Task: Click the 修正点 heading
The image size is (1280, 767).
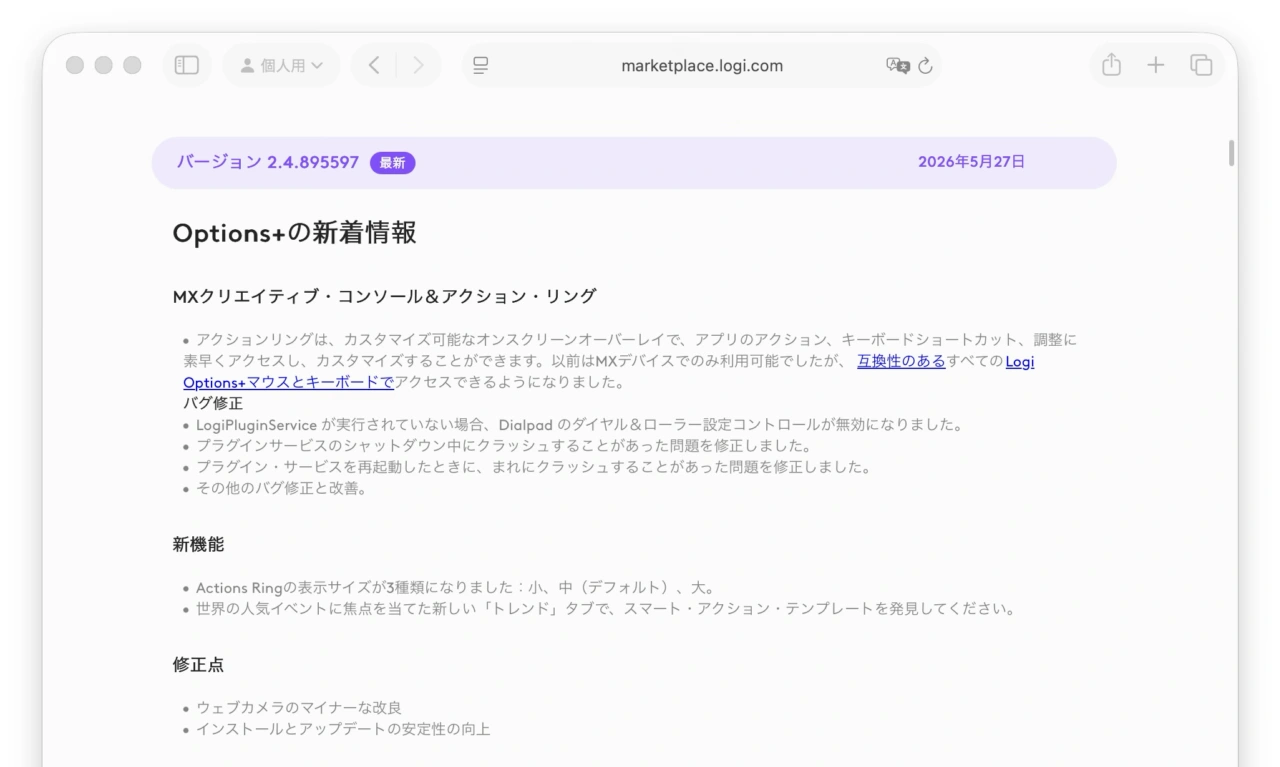Action: coord(198,665)
